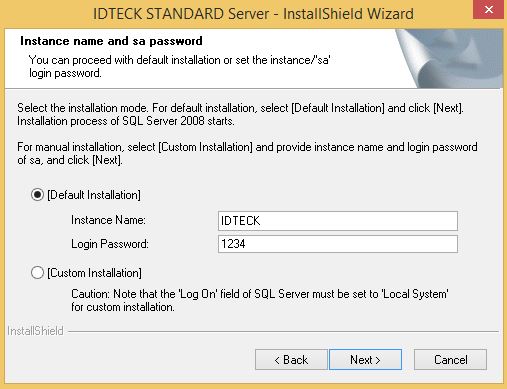Click the SQL Server 2008 instruction paragraph

[x=240, y=114]
